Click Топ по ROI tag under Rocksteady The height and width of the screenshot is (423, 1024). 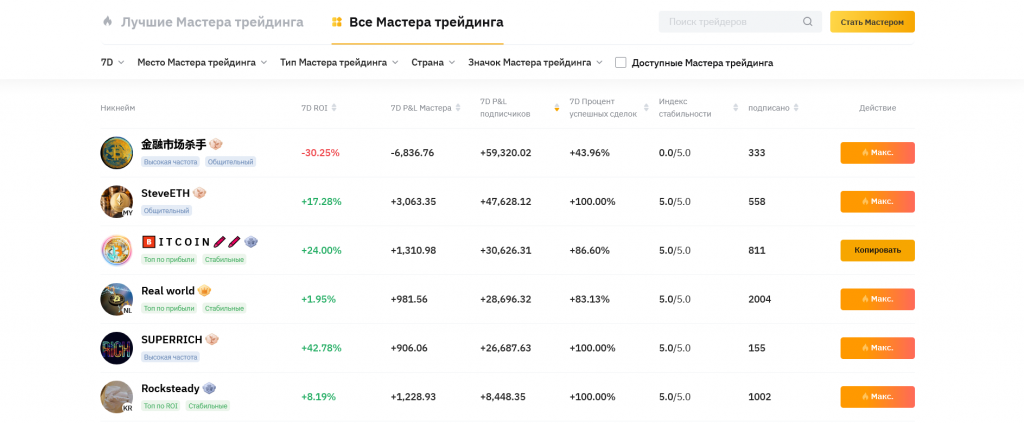pos(161,406)
